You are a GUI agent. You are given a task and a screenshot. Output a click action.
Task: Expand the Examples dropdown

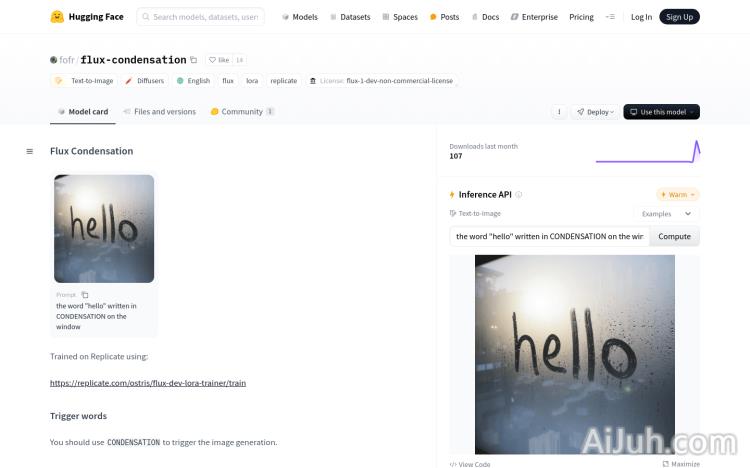pyautogui.click(x=667, y=214)
